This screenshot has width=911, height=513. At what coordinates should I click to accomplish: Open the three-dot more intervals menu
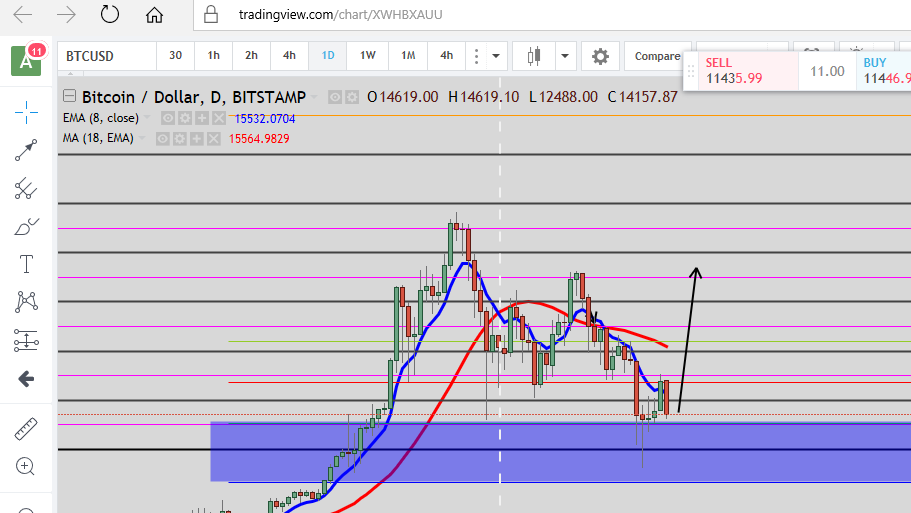(x=476, y=56)
